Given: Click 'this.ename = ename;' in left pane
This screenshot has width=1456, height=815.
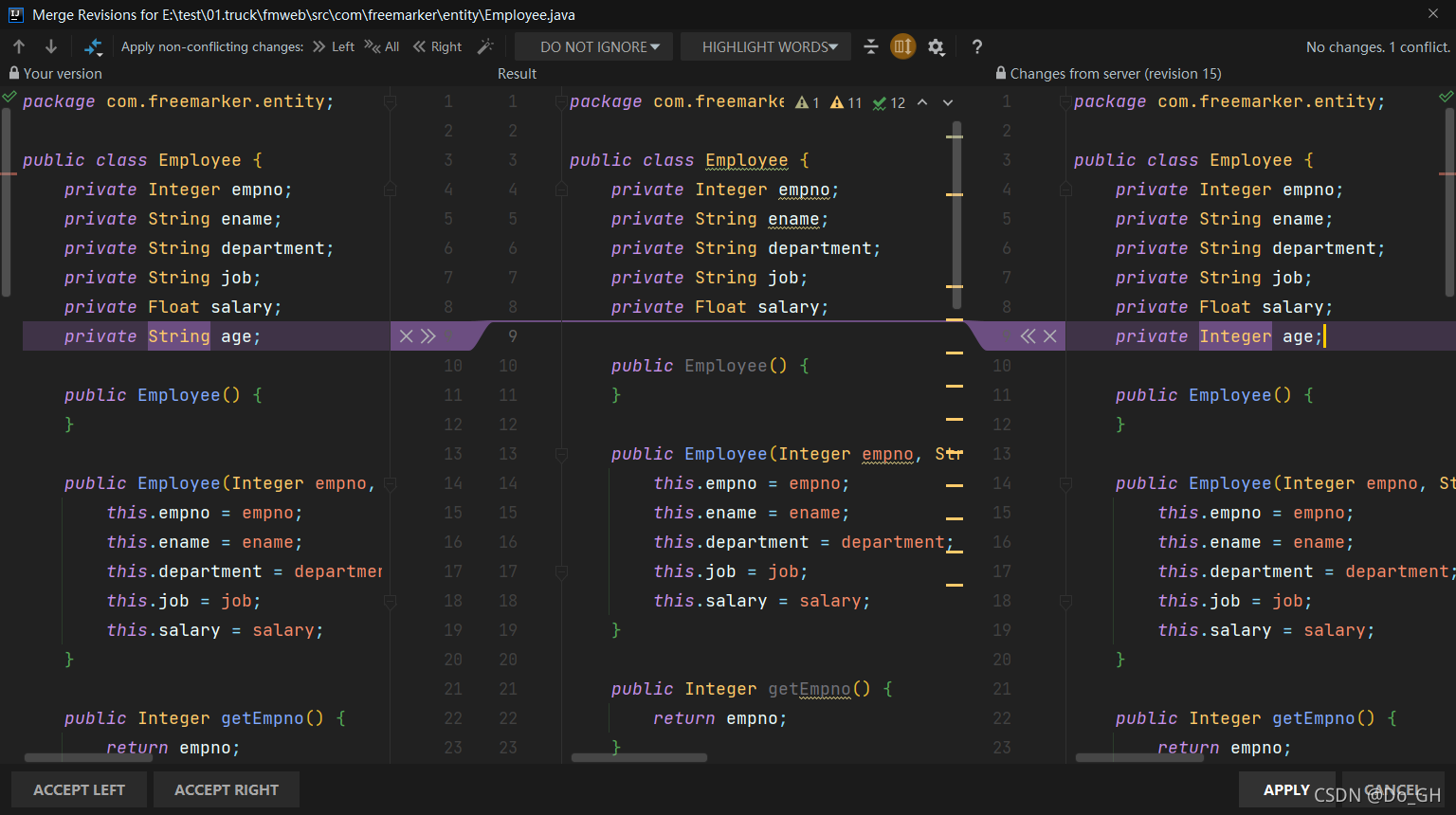Looking at the screenshot, I should (205, 542).
